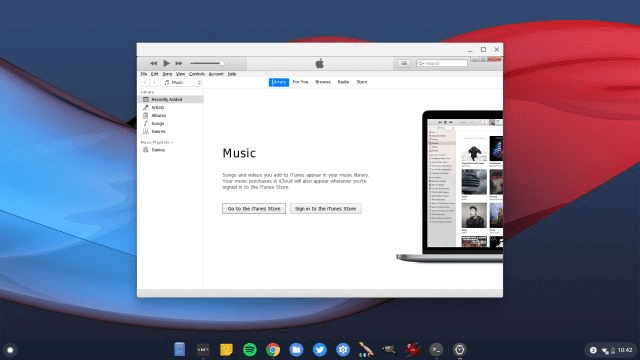Open the ChromeOS launcher button

point(10,350)
